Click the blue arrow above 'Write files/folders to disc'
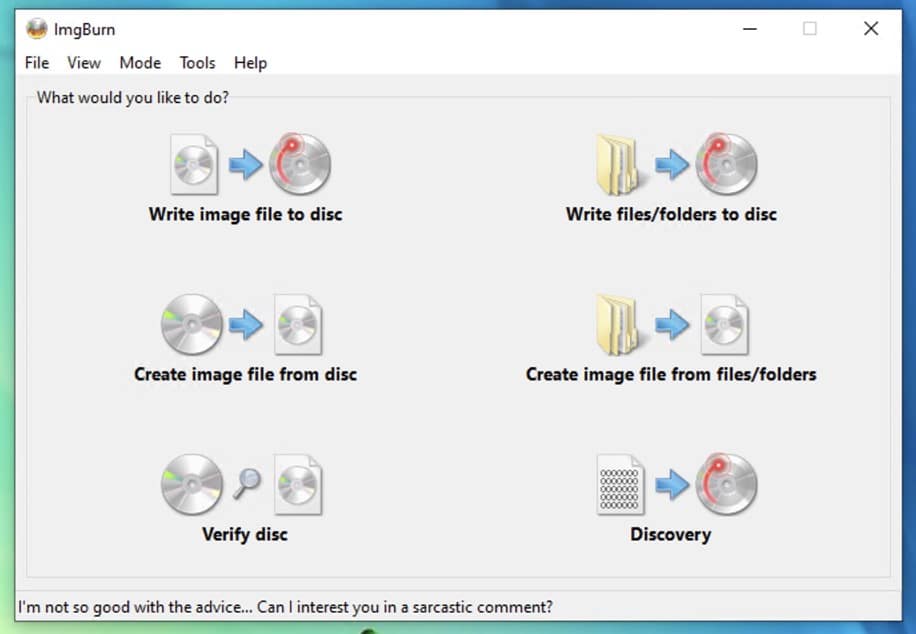This screenshot has height=634, width=916. 672,164
